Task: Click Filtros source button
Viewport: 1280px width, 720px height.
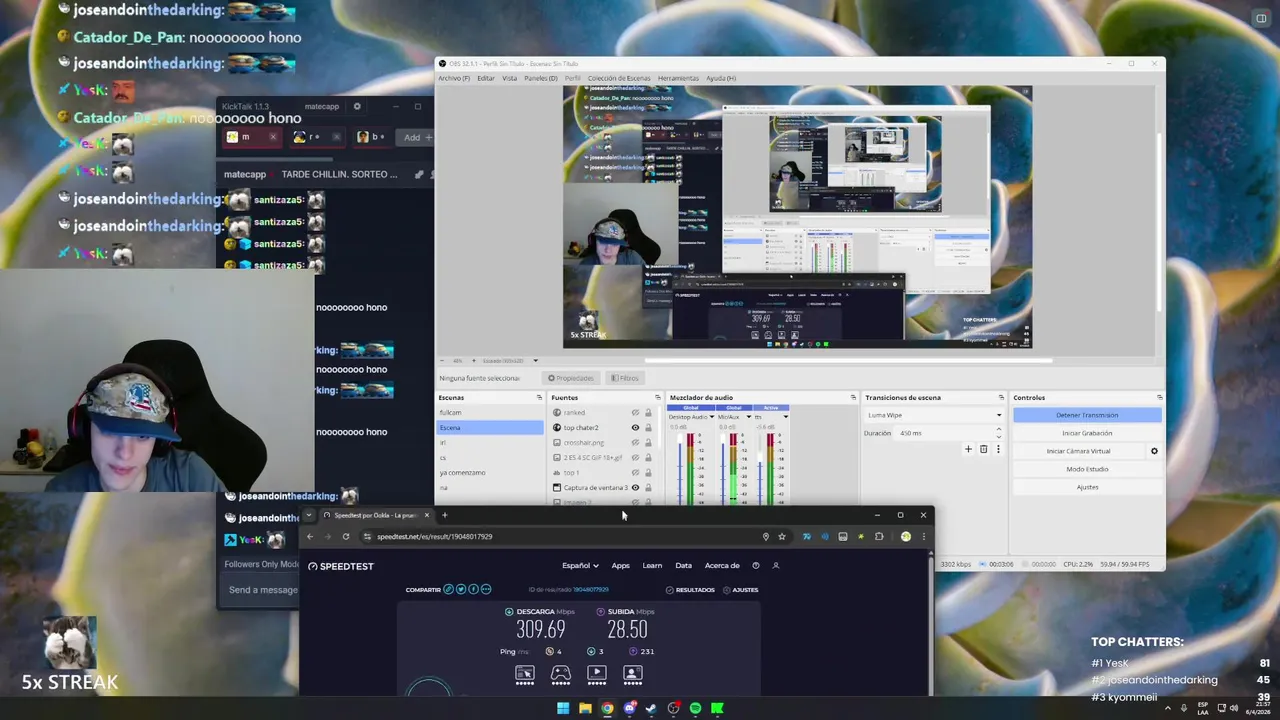Action: pyautogui.click(x=625, y=378)
